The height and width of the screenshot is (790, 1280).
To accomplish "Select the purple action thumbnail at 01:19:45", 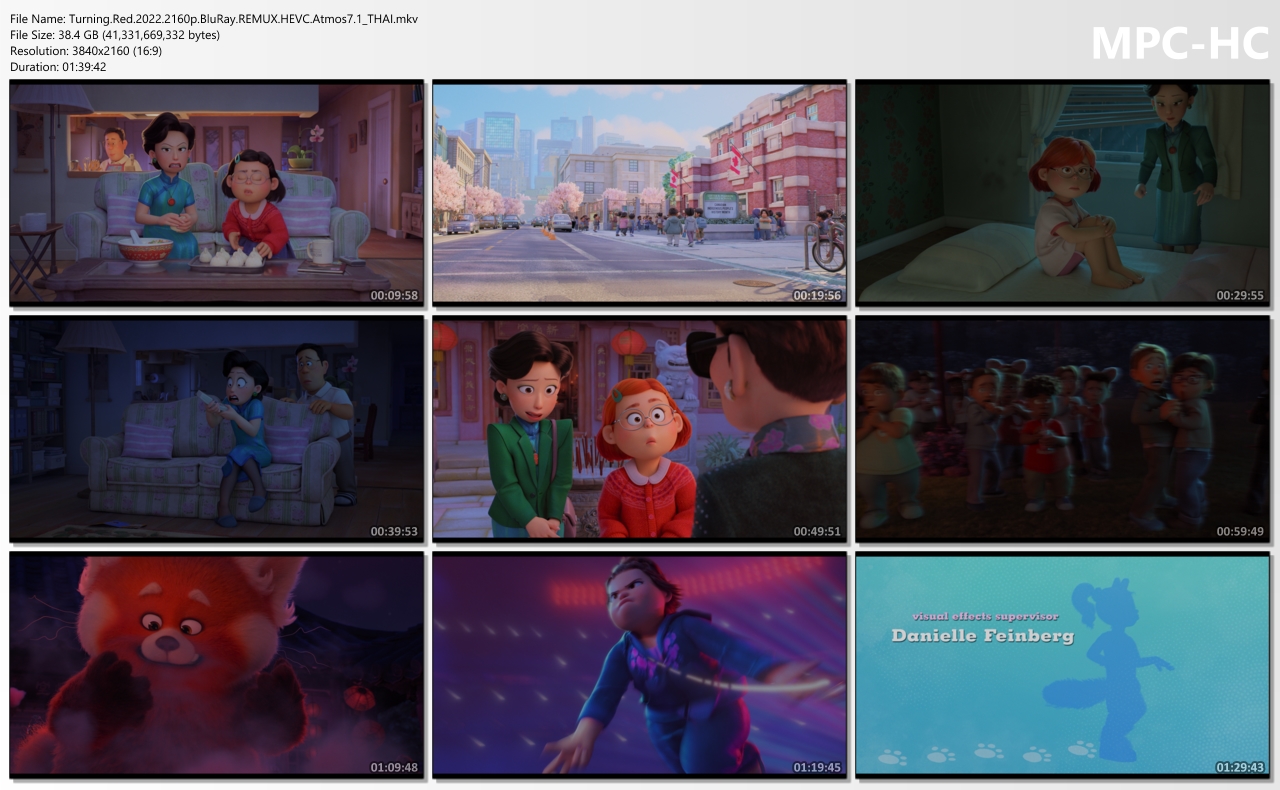I will point(639,665).
